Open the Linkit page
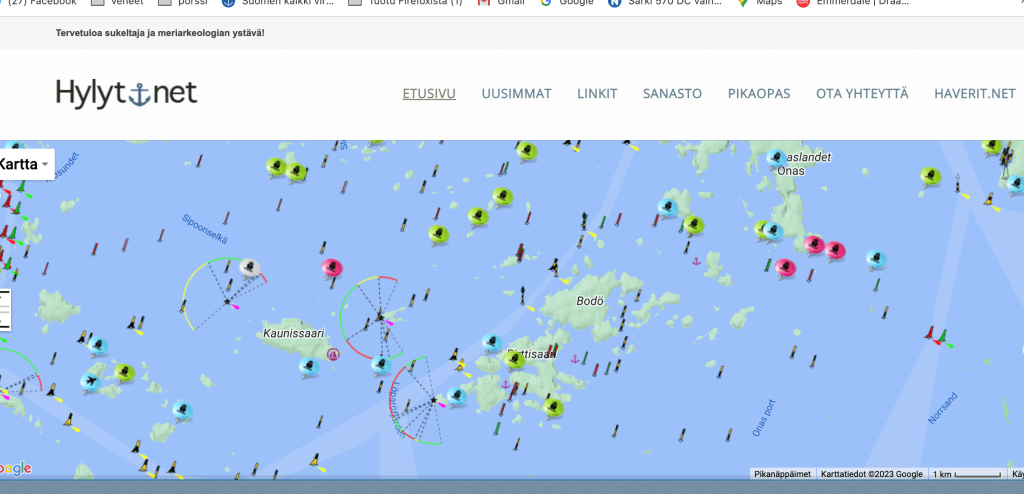 (597, 94)
